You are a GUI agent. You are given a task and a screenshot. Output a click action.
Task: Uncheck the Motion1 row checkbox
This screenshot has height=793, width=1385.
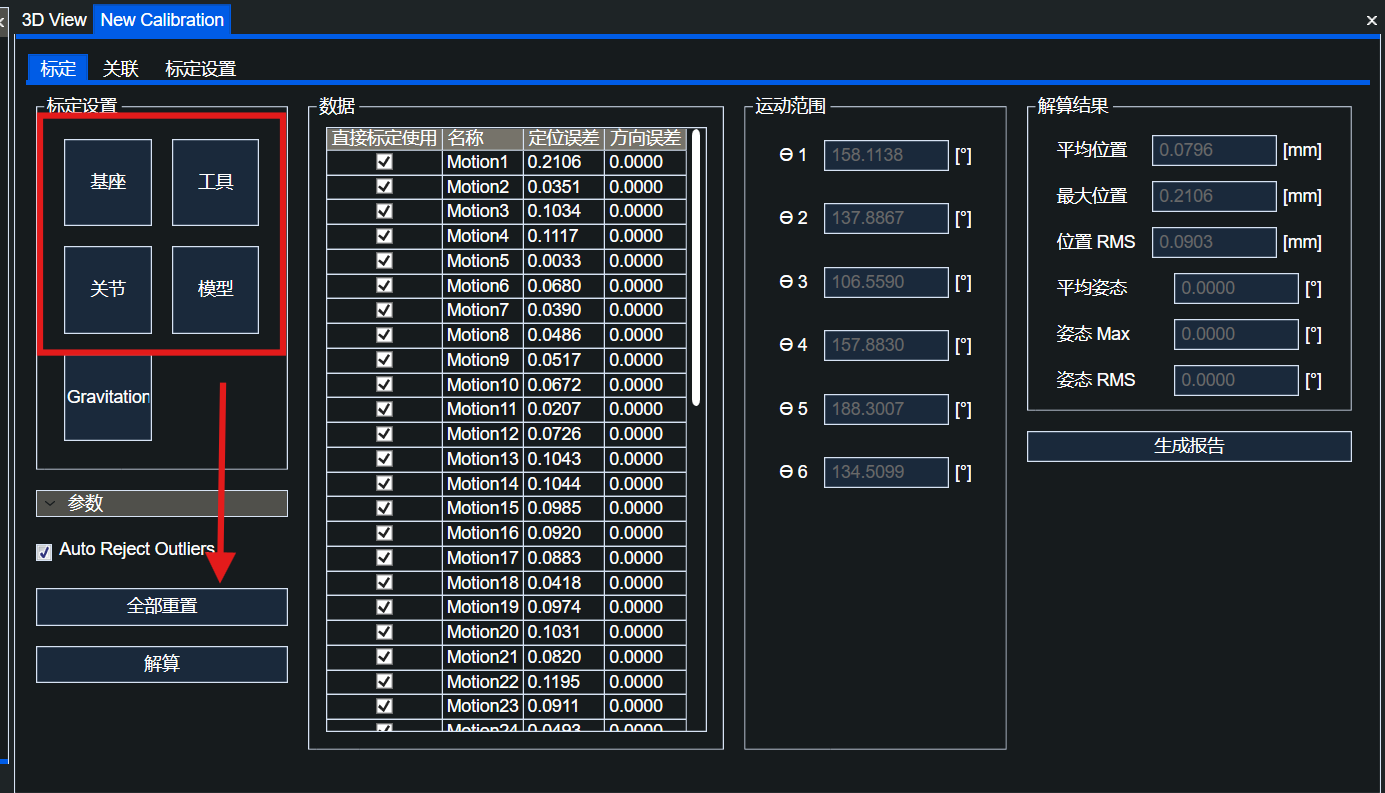pos(384,162)
